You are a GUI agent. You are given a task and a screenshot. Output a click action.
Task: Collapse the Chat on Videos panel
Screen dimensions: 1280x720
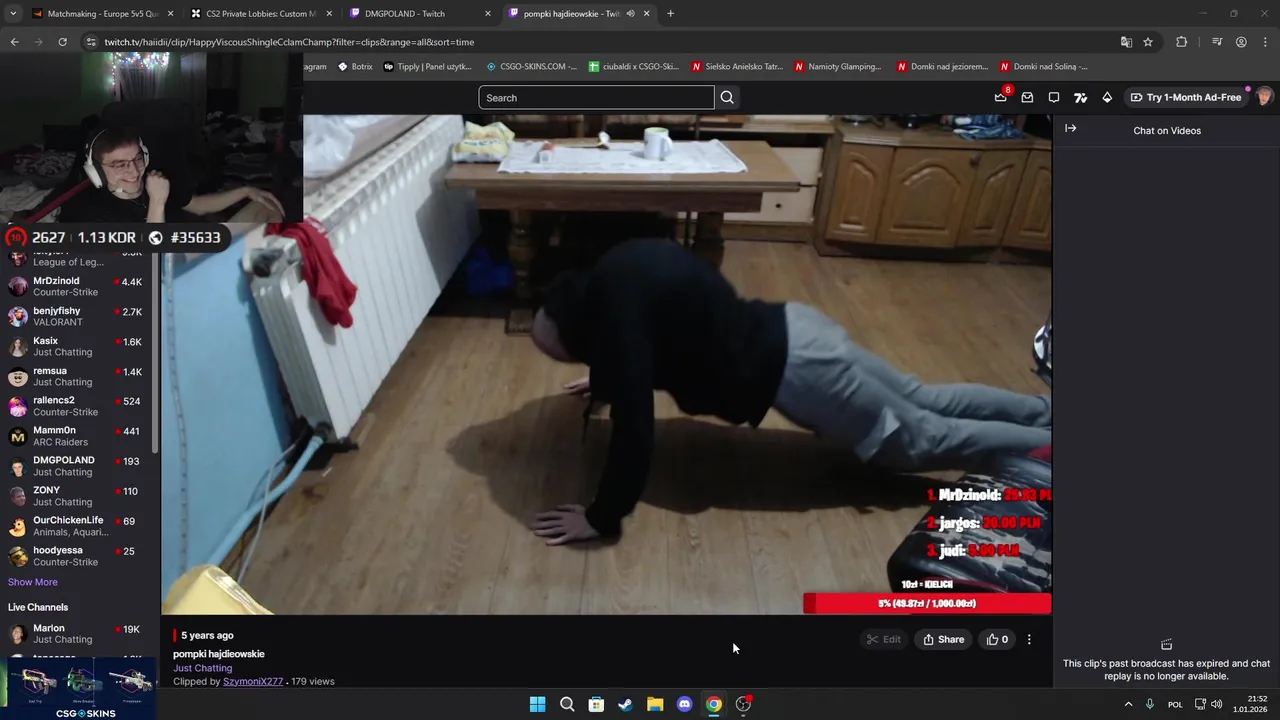pos(1070,128)
